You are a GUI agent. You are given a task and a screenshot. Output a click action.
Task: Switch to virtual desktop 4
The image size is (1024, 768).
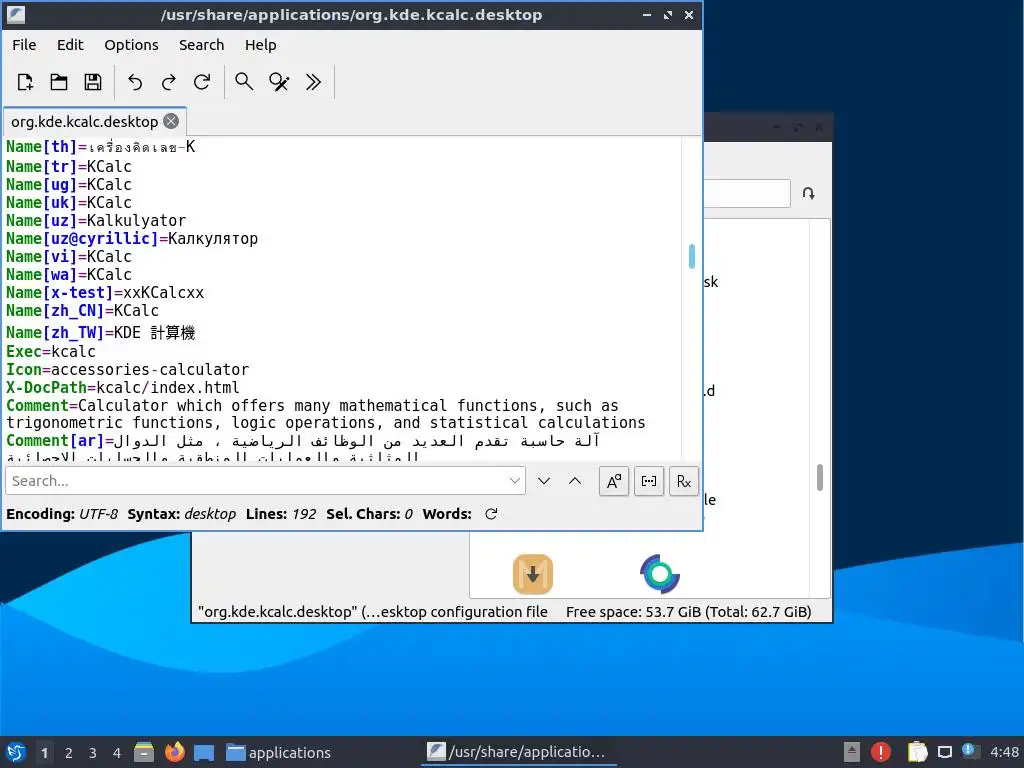[x=117, y=753]
